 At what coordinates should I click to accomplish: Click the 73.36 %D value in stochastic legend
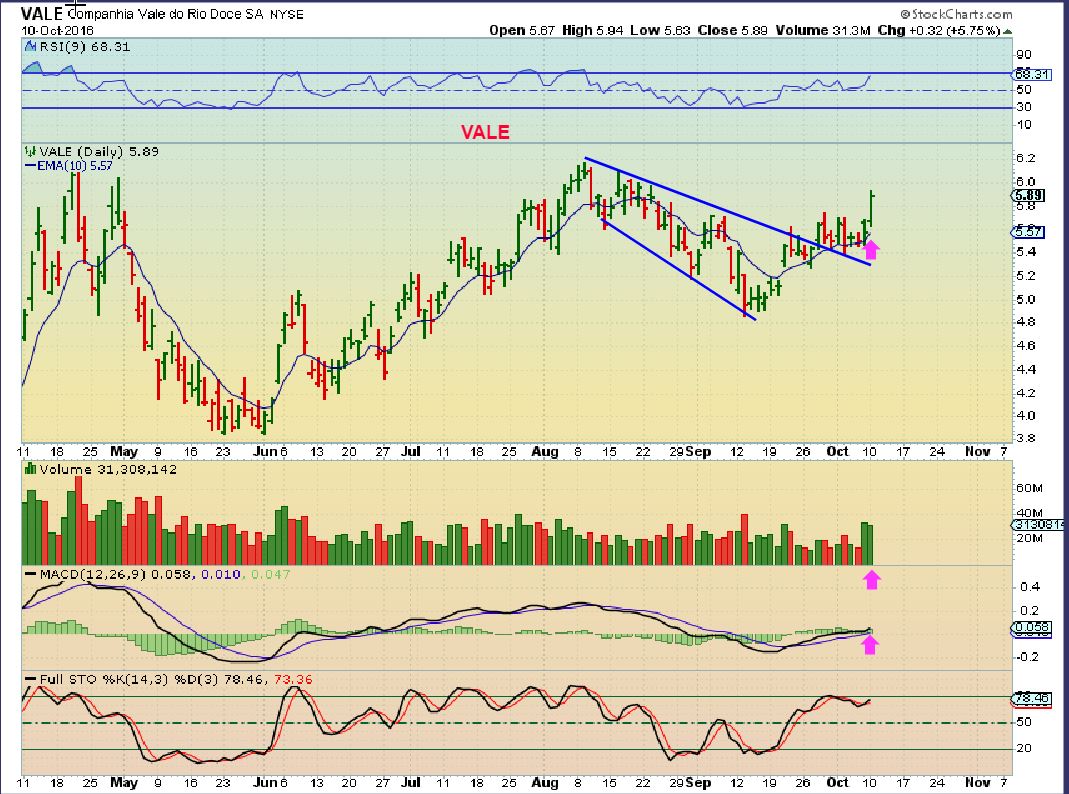click(293, 680)
